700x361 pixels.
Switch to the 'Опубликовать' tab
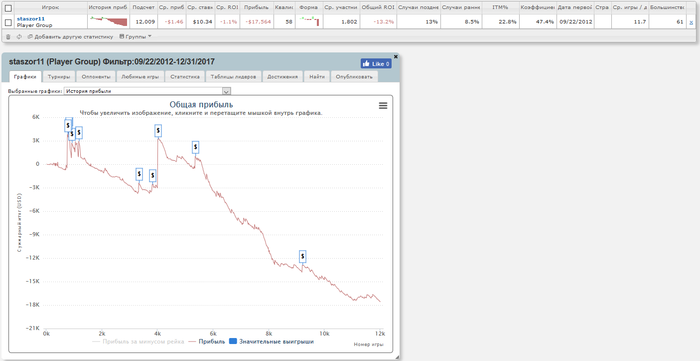point(354,77)
